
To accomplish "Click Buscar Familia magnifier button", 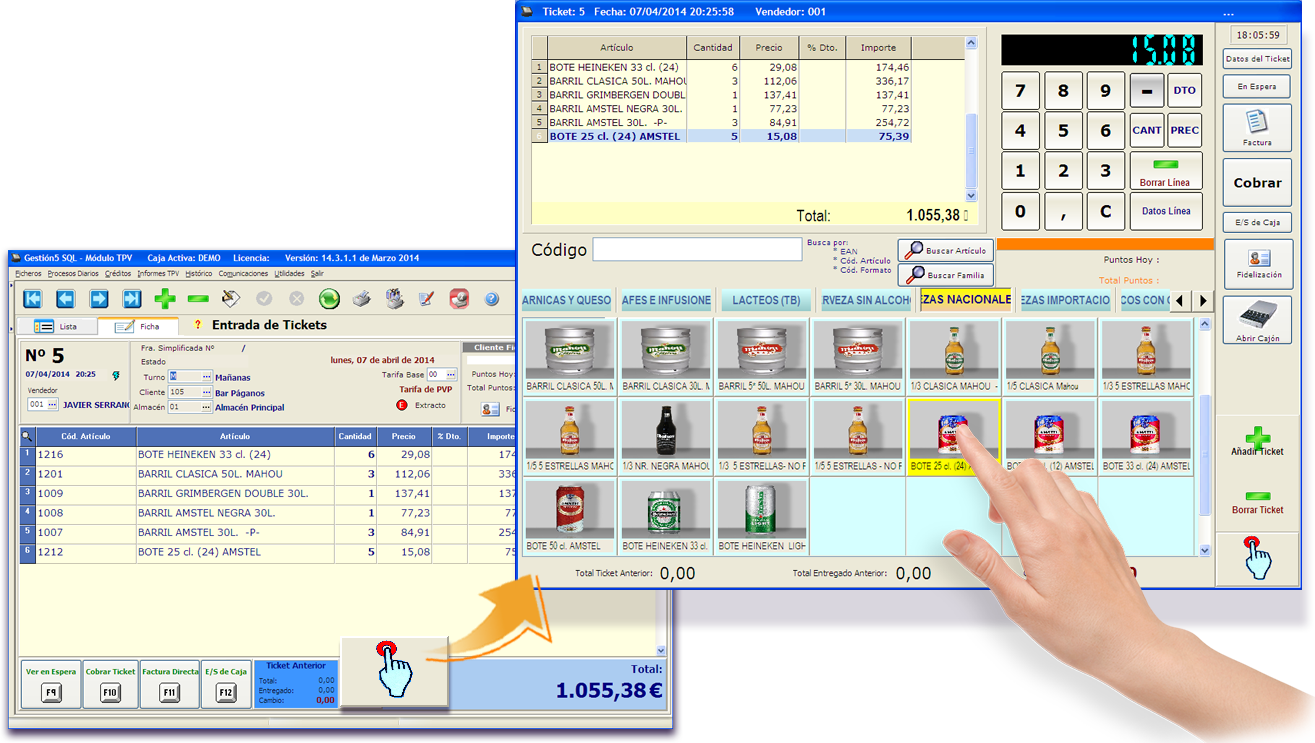I will (x=945, y=275).
